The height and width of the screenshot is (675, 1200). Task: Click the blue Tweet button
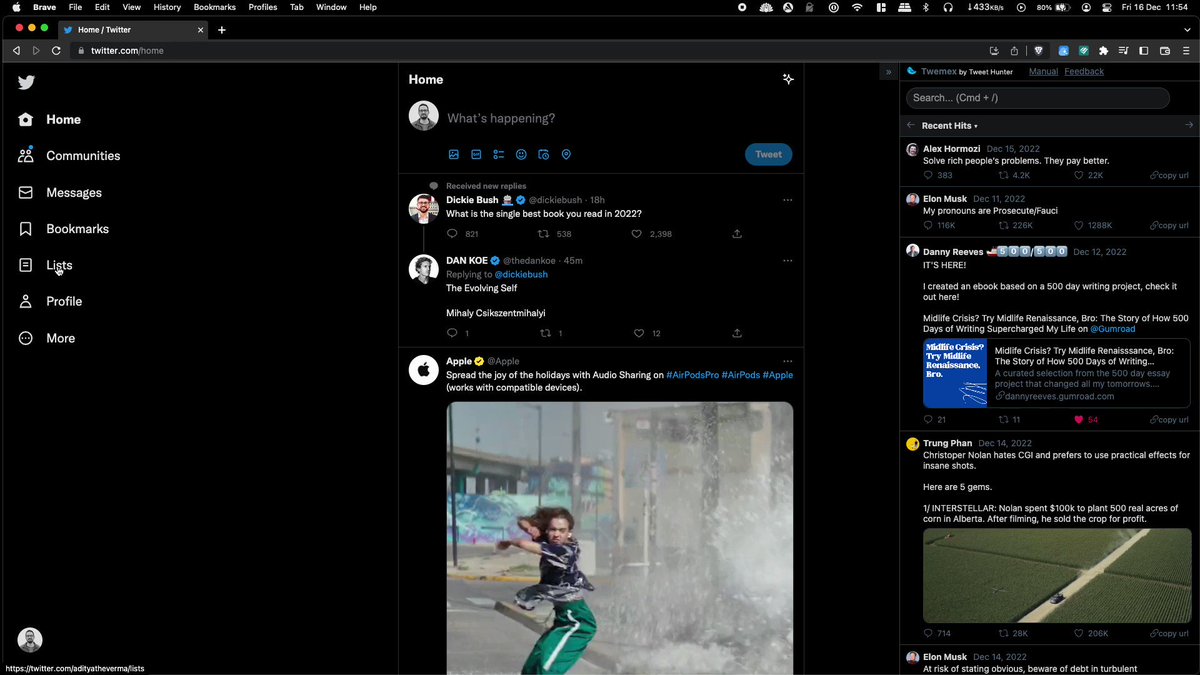point(768,154)
